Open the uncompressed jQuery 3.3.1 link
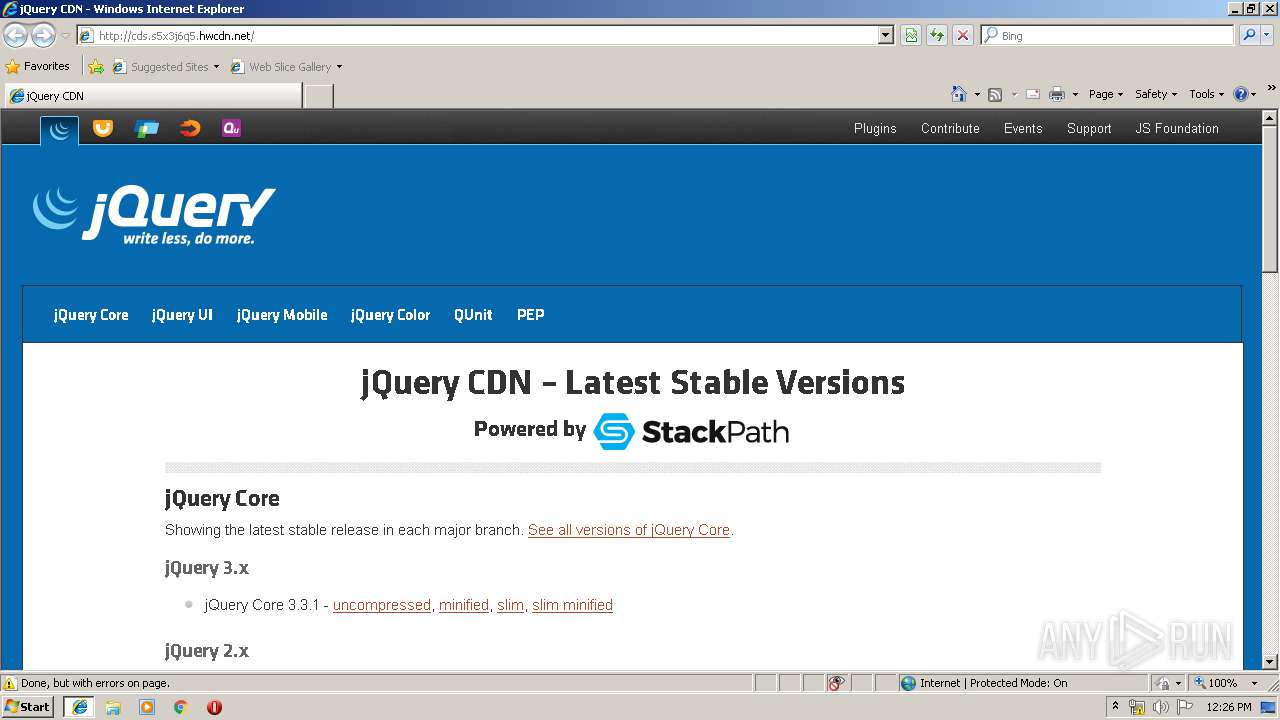 tap(382, 605)
